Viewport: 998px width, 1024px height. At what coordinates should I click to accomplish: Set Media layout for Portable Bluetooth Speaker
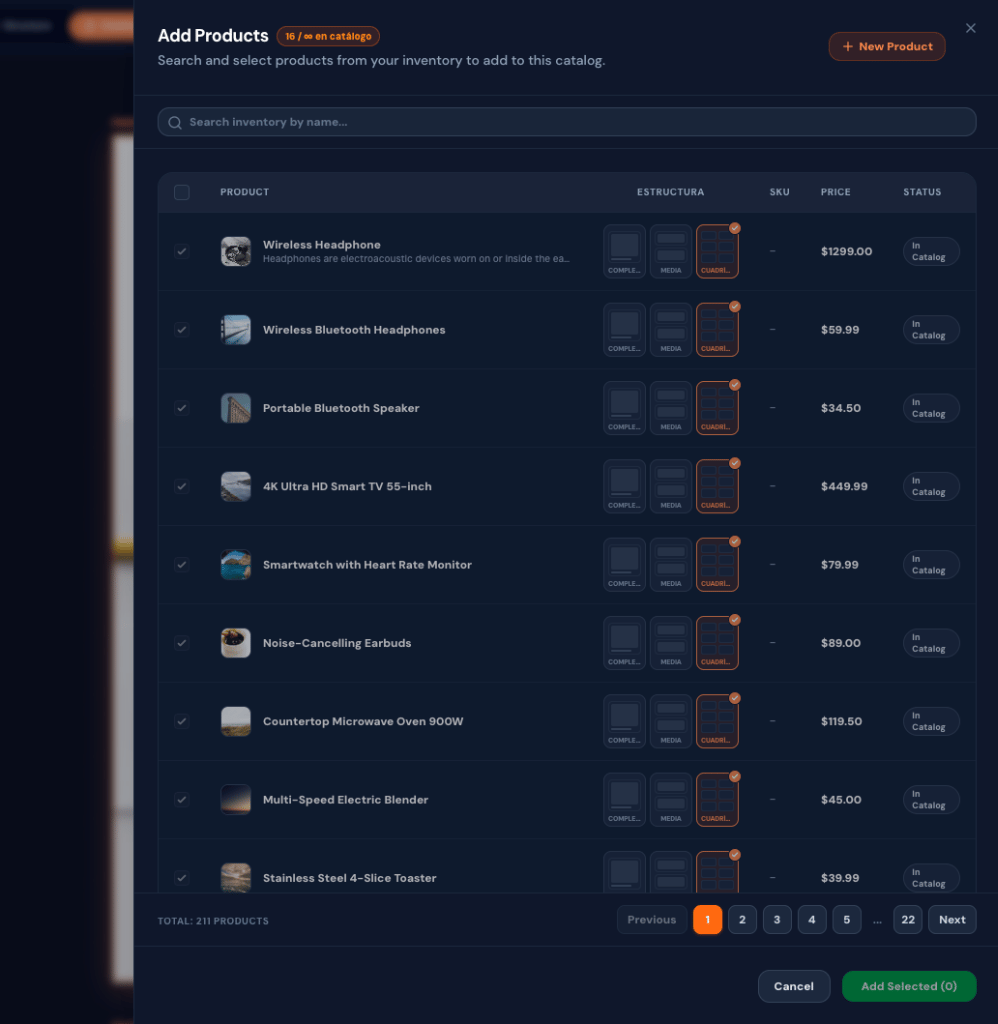tap(671, 408)
